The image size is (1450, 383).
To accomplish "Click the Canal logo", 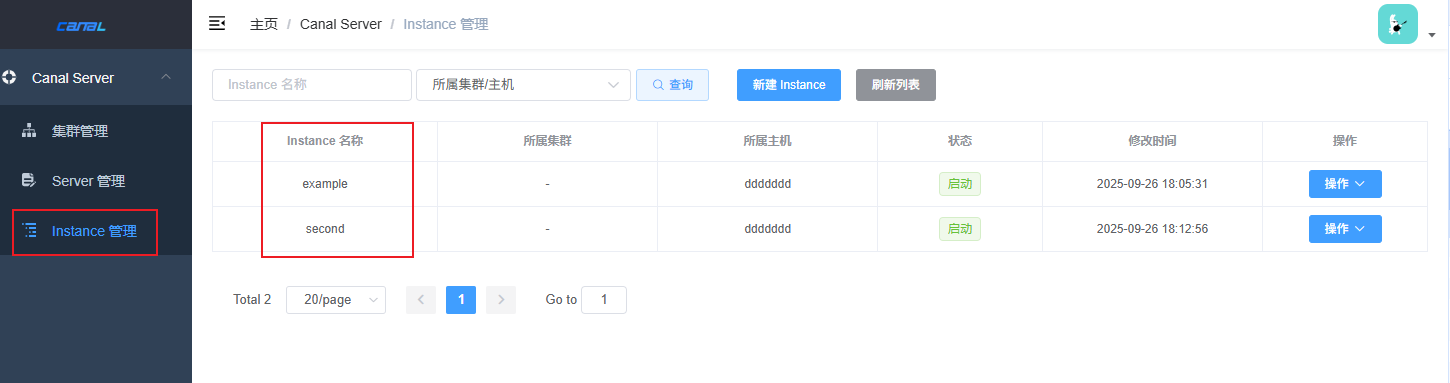I will (x=81, y=26).
